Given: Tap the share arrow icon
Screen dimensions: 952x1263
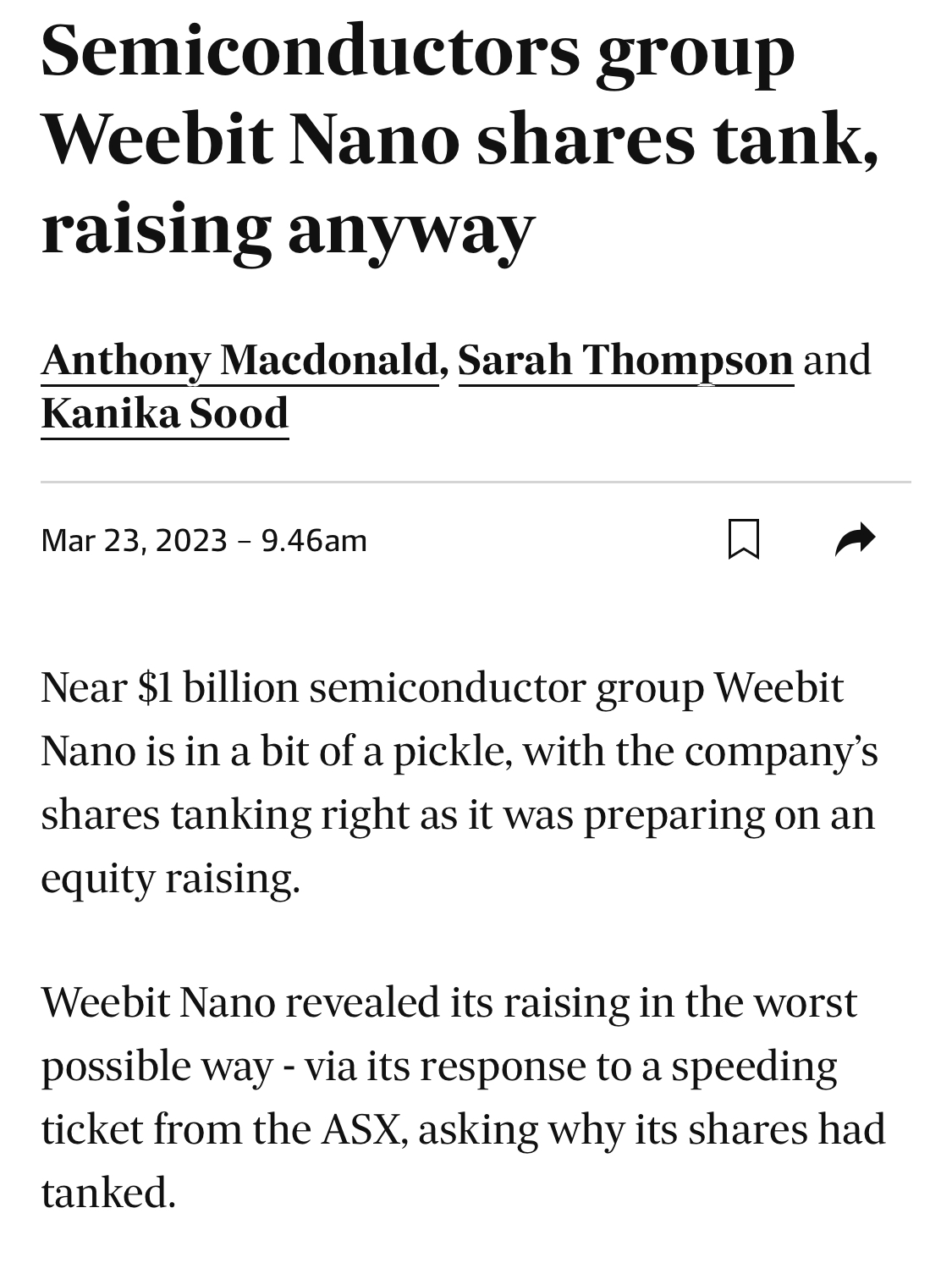Looking at the screenshot, I should (x=855, y=539).
